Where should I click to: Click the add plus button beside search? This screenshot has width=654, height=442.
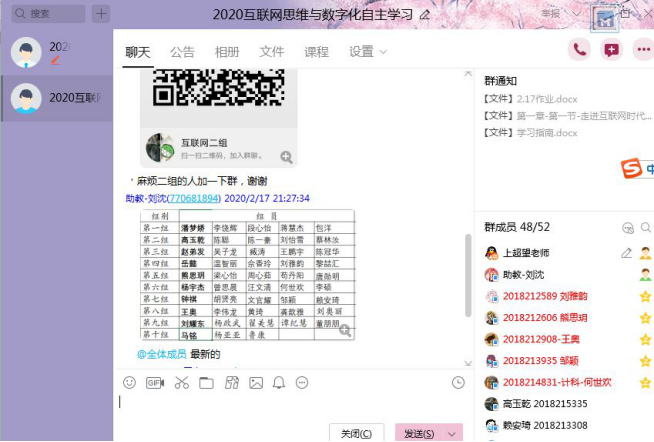tap(100, 14)
